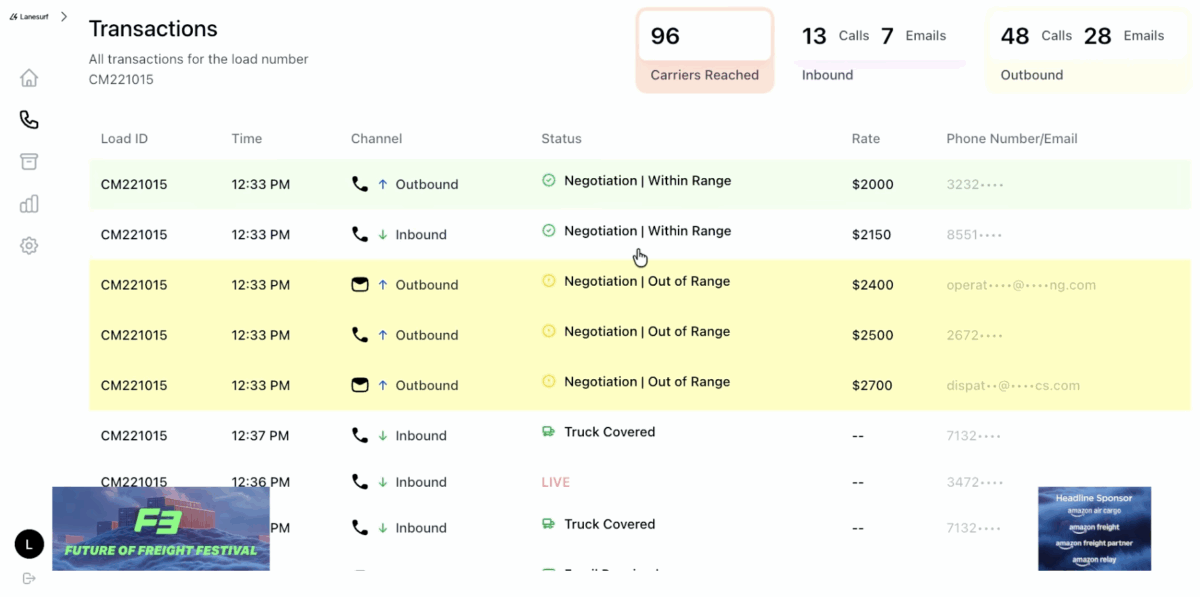This screenshot has width=1200, height=597.
Task: Select the phone Calls sidebar icon
Action: coord(29,120)
